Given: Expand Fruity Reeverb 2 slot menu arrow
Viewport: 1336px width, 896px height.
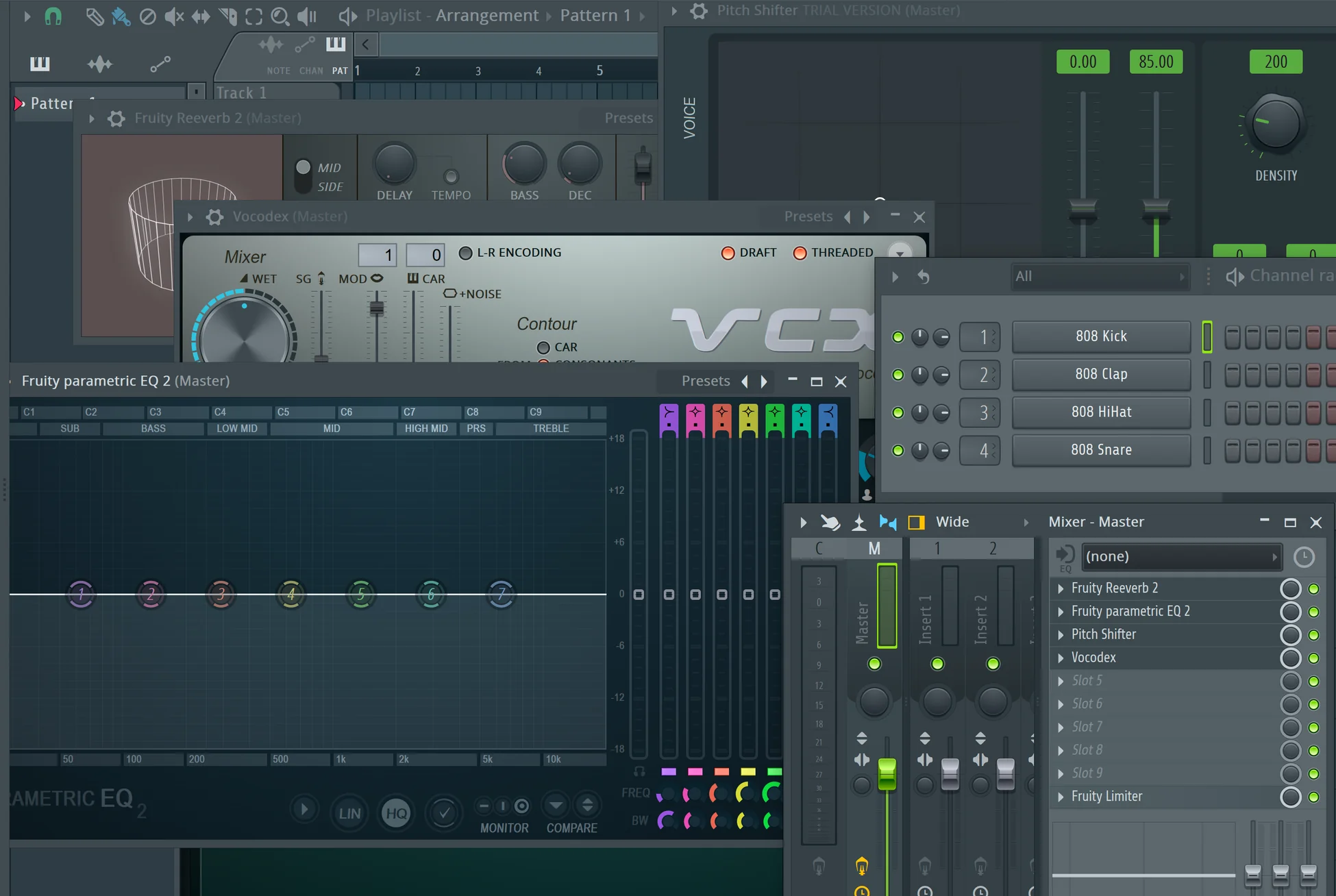Looking at the screenshot, I should pos(1061,588).
